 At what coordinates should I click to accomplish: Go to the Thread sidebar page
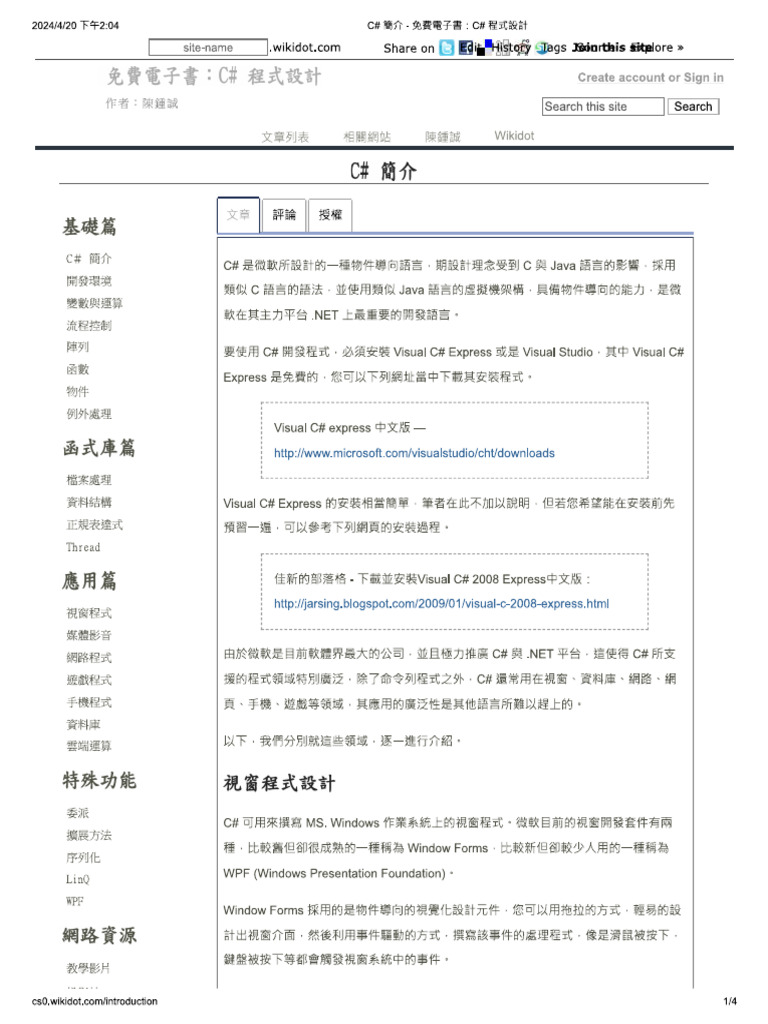click(x=83, y=547)
